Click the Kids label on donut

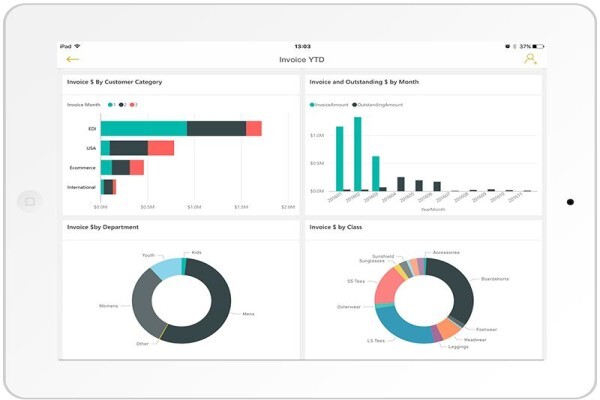click(196, 252)
